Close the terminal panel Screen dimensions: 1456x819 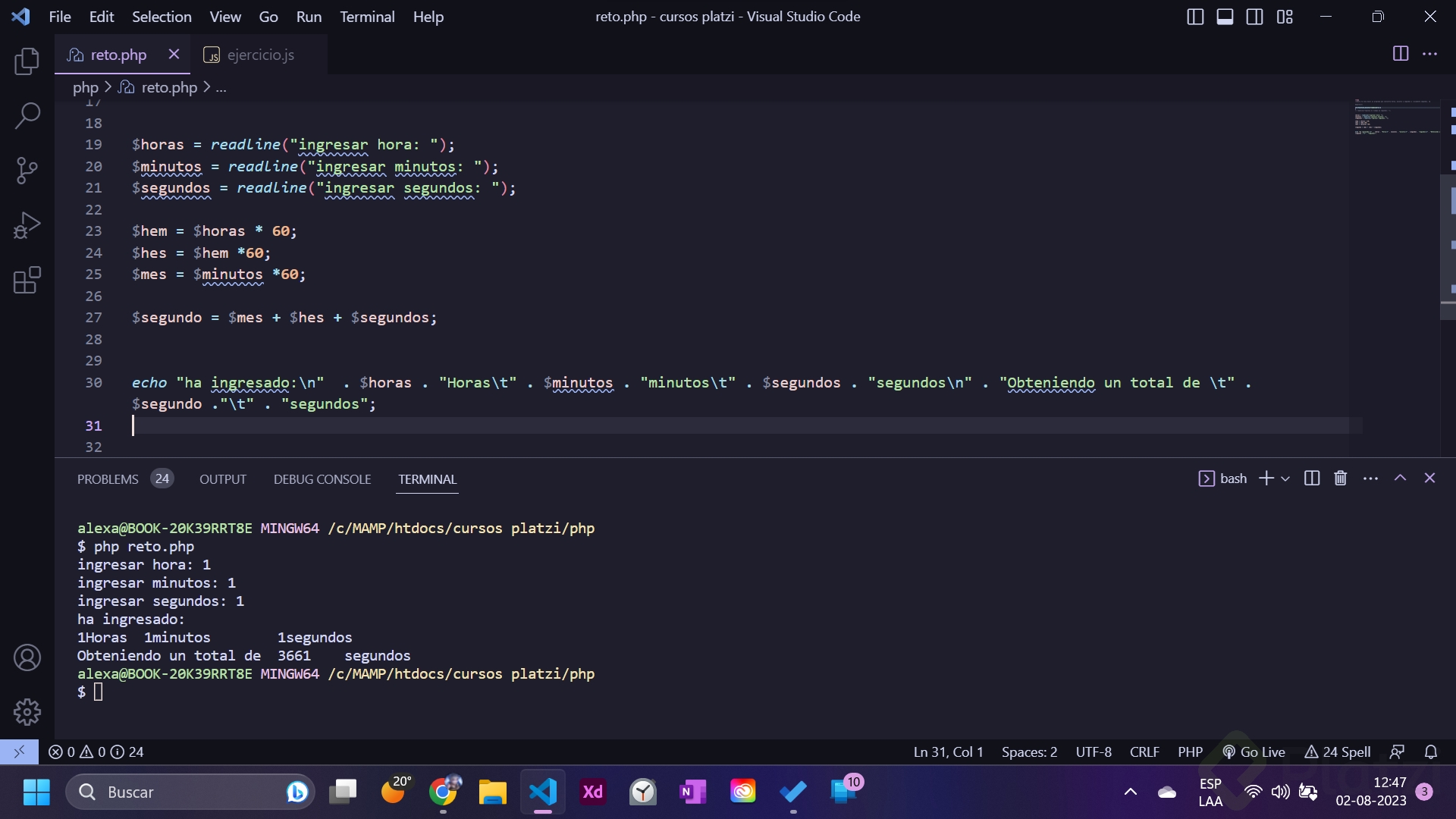[x=1429, y=479]
